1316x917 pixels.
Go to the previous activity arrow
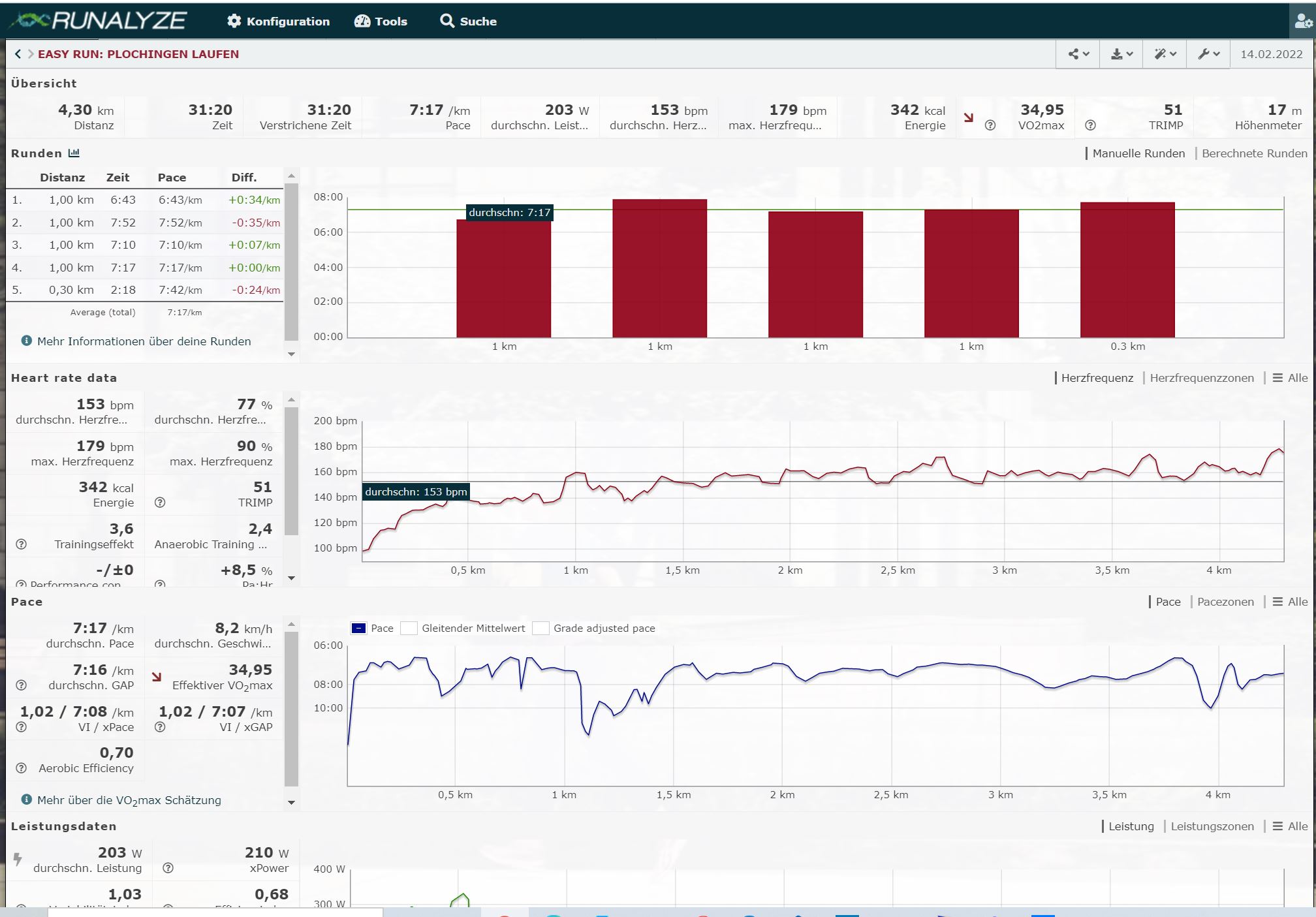[x=18, y=54]
